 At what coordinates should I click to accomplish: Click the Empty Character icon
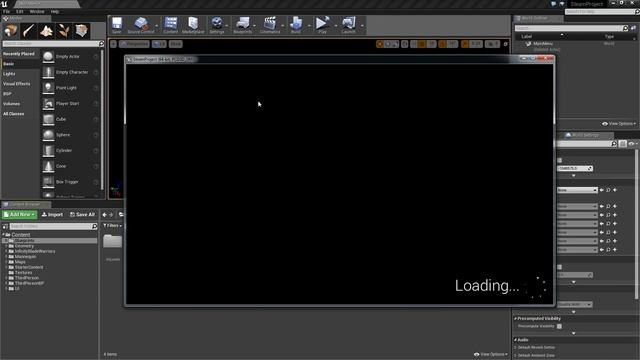[48, 72]
